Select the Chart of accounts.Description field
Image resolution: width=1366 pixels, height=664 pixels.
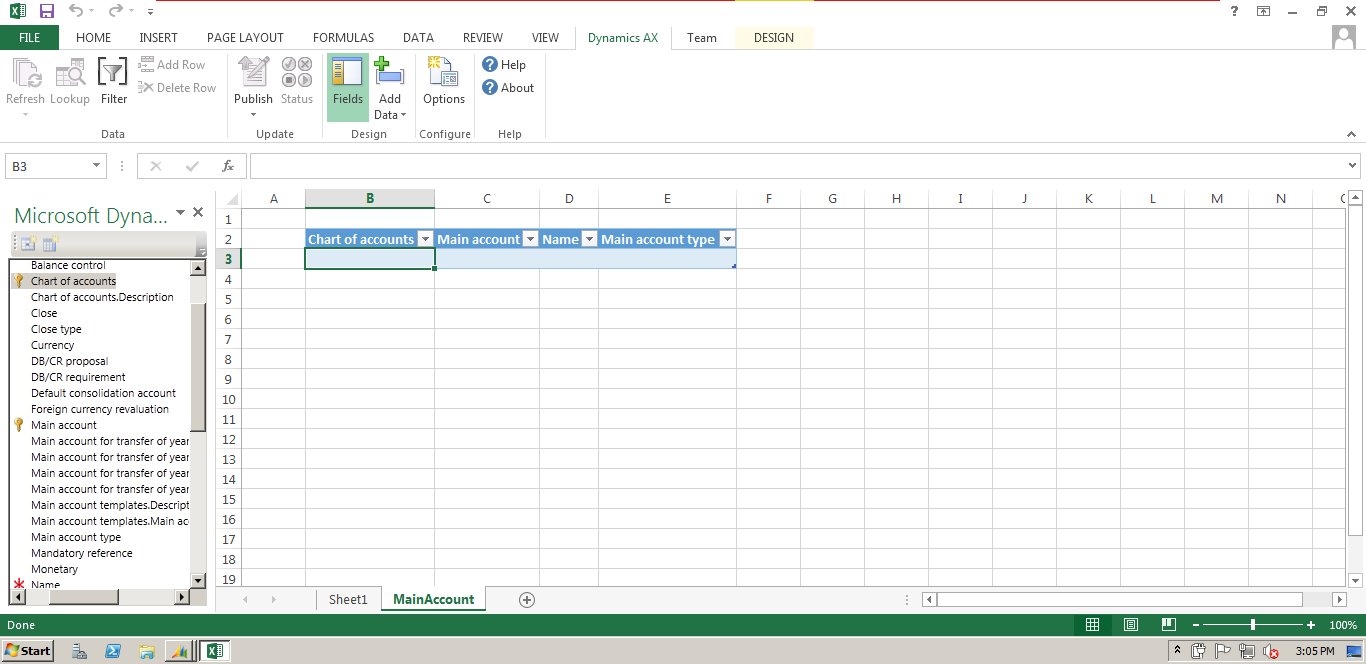pyautogui.click(x=102, y=297)
